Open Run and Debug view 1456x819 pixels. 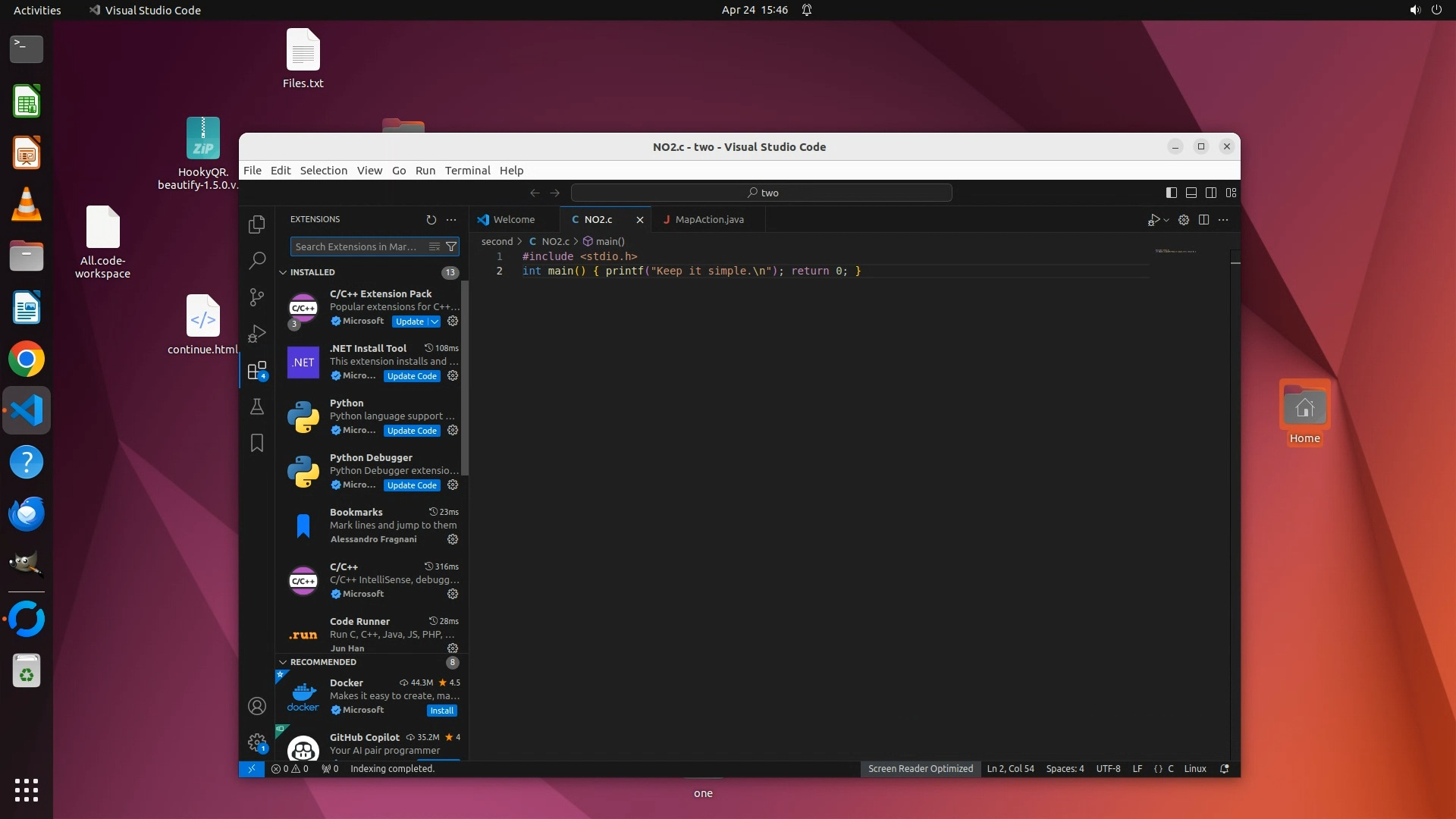tap(257, 334)
